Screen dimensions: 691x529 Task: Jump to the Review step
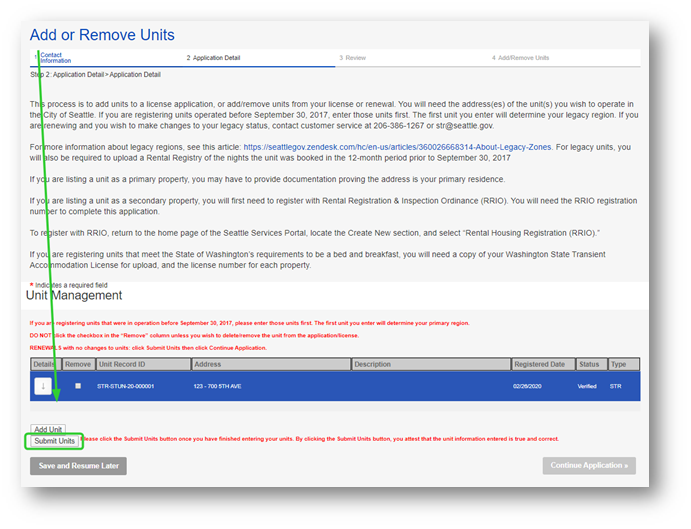(353, 58)
